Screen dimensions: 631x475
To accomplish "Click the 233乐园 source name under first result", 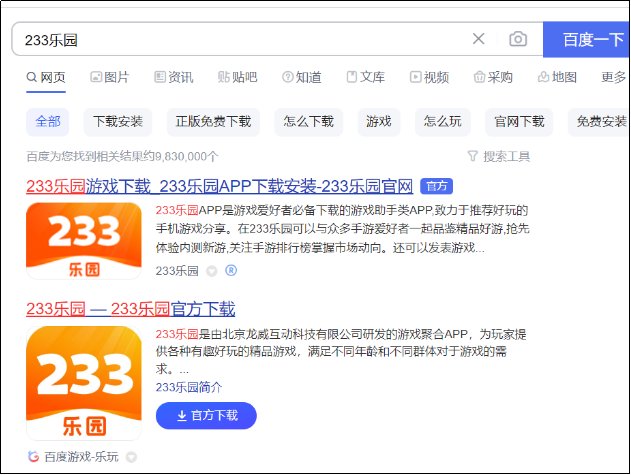I will click(x=177, y=271).
